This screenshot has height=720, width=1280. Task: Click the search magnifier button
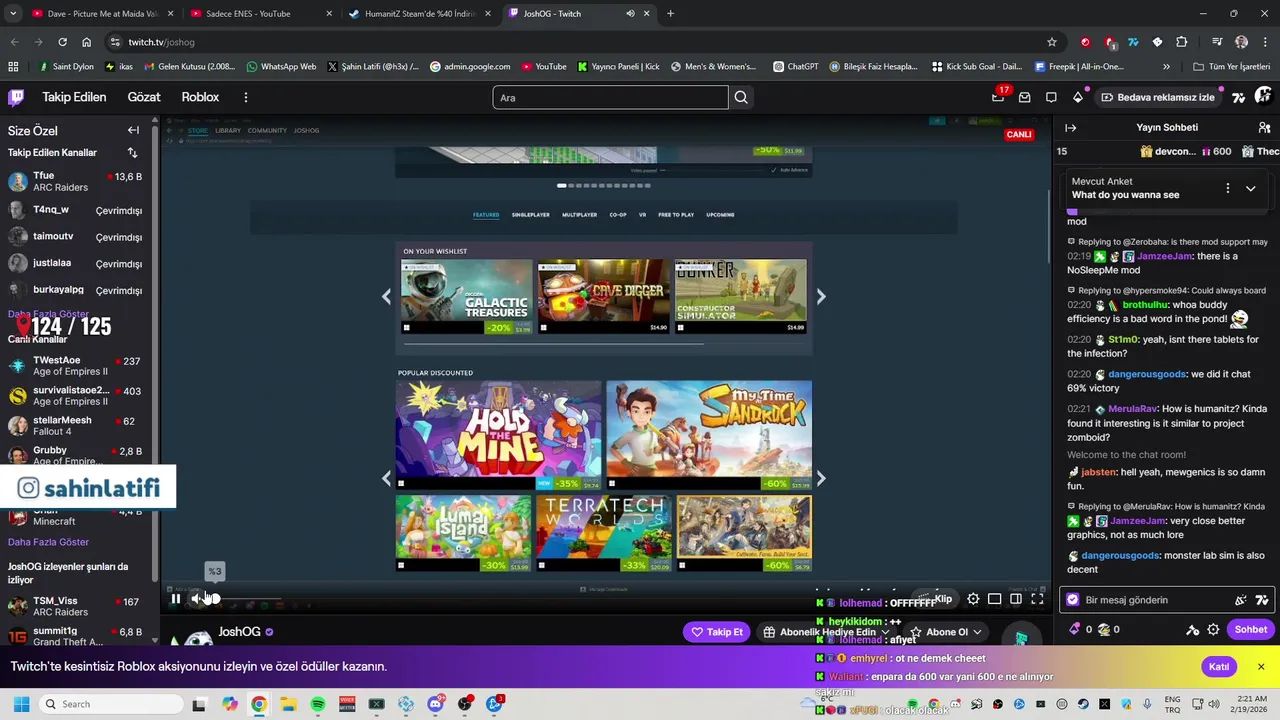pos(741,97)
